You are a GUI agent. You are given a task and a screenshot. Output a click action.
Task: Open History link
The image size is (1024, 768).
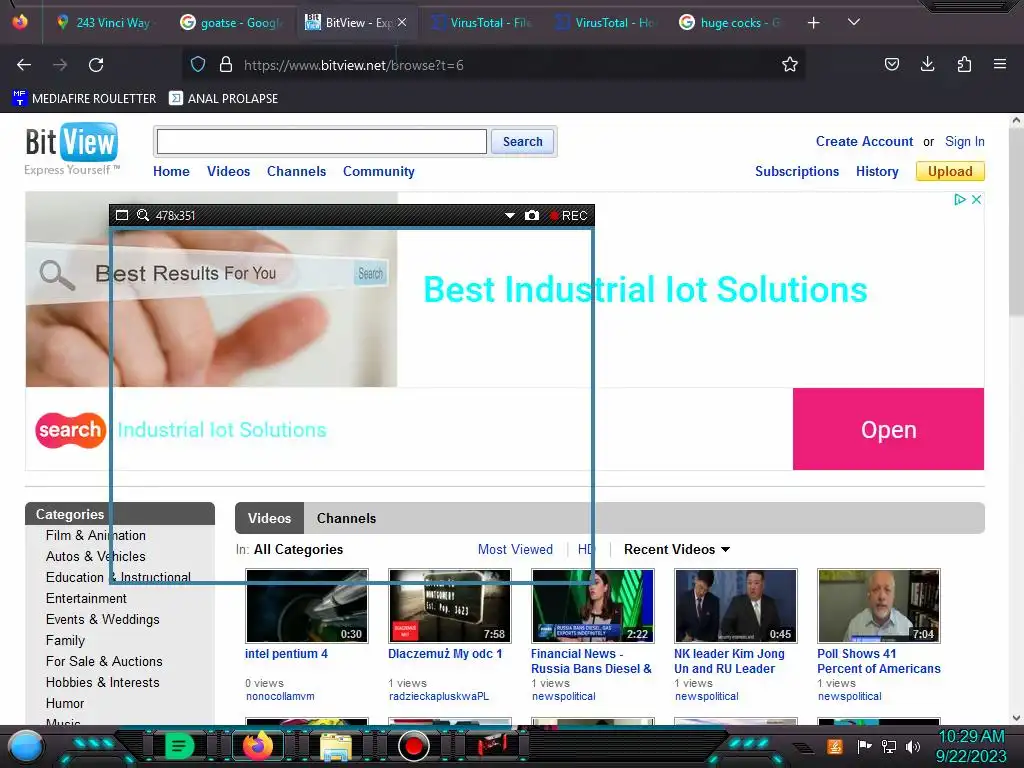pos(877,171)
